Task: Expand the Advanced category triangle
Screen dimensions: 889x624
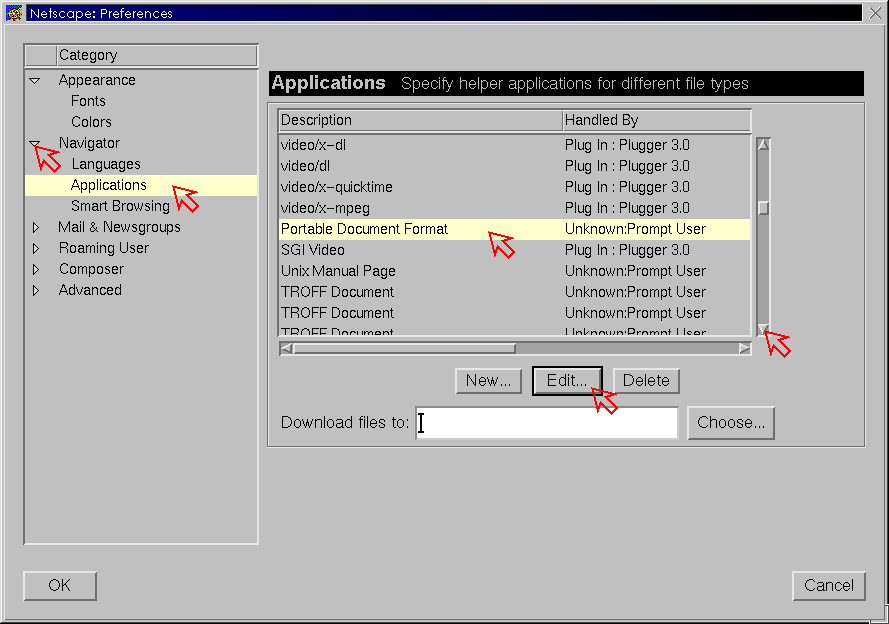Action: (36, 290)
